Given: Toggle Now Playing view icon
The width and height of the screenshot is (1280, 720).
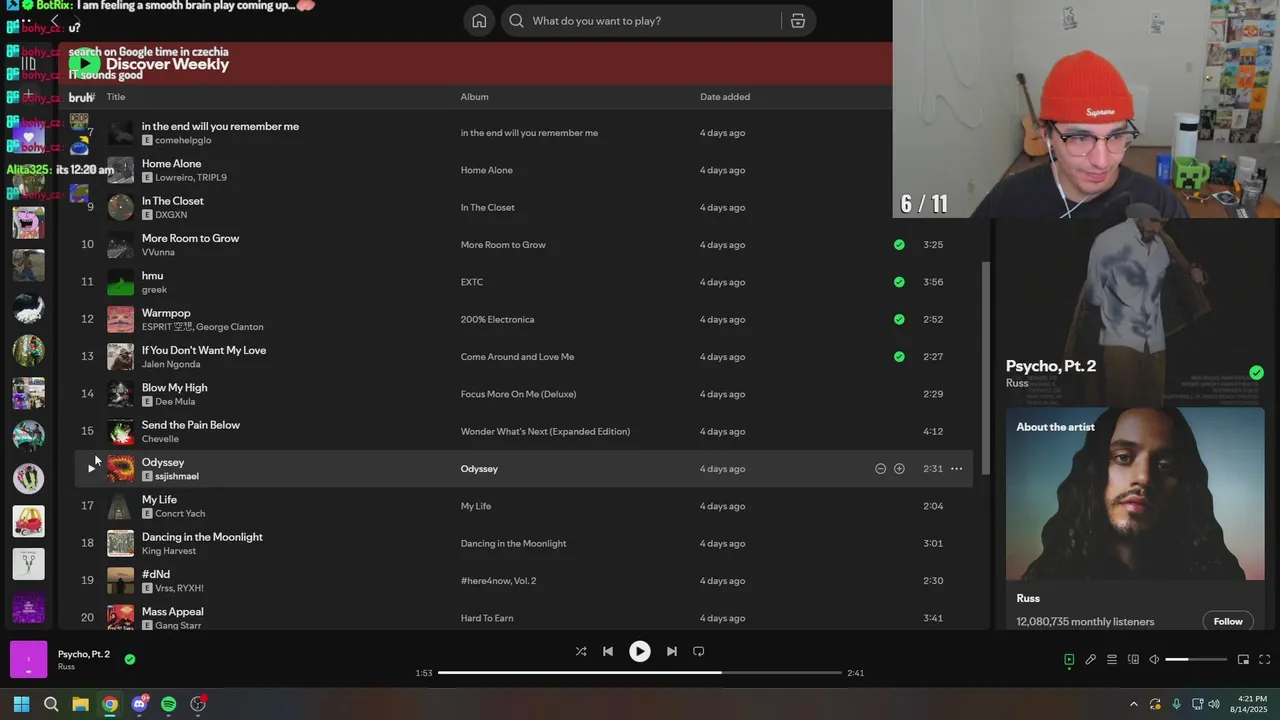Looking at the screenshot, I should (x=1069, y=660).
